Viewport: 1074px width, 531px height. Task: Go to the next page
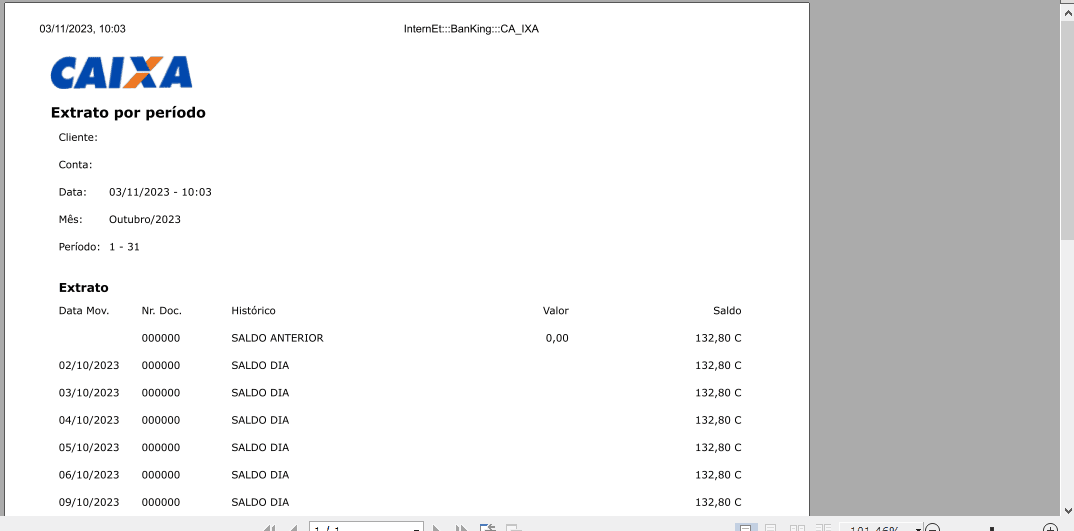pyautogui.click(x=436, y=528)
